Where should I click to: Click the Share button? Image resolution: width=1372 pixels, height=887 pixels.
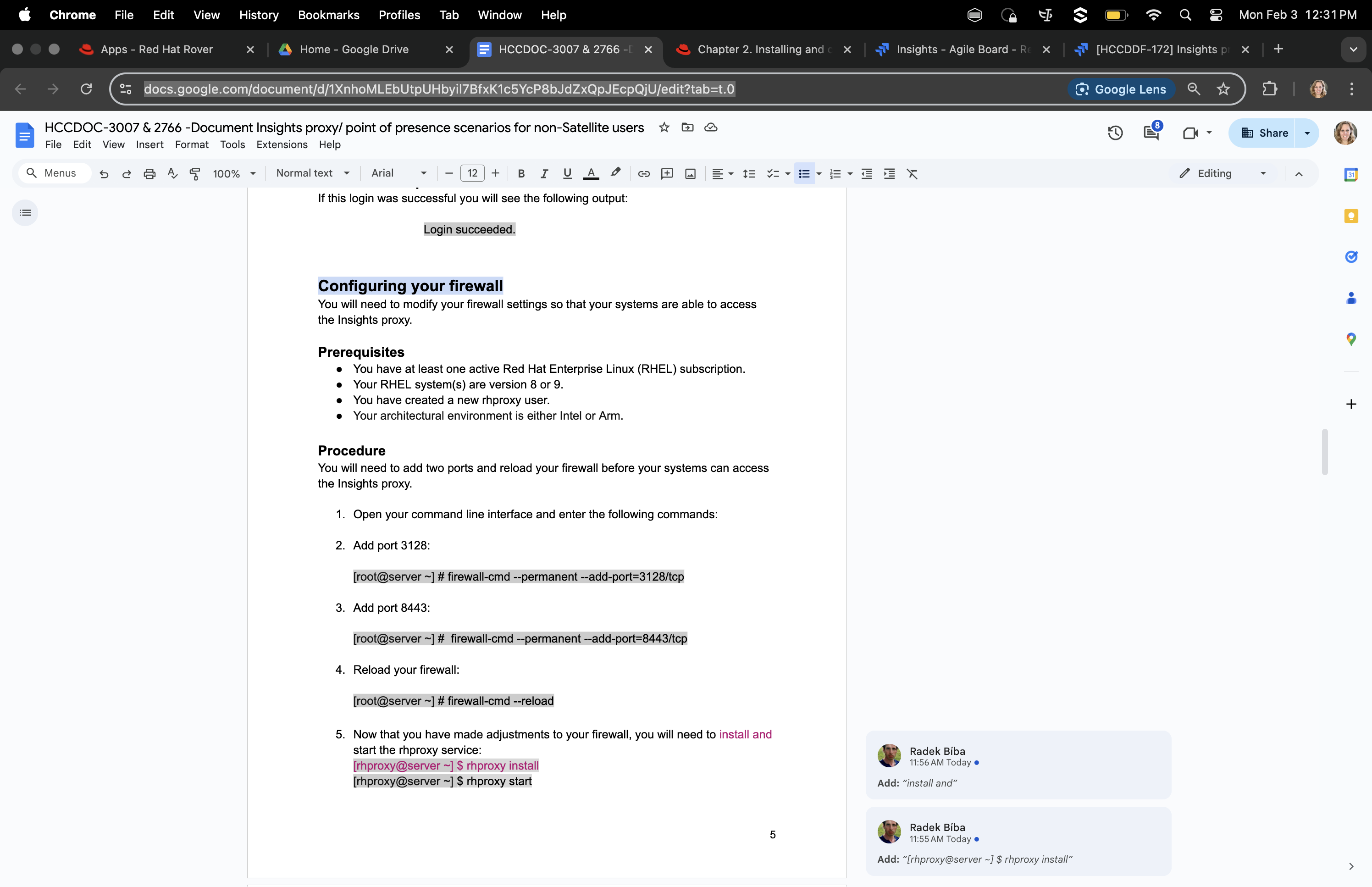coord(1264,133)
